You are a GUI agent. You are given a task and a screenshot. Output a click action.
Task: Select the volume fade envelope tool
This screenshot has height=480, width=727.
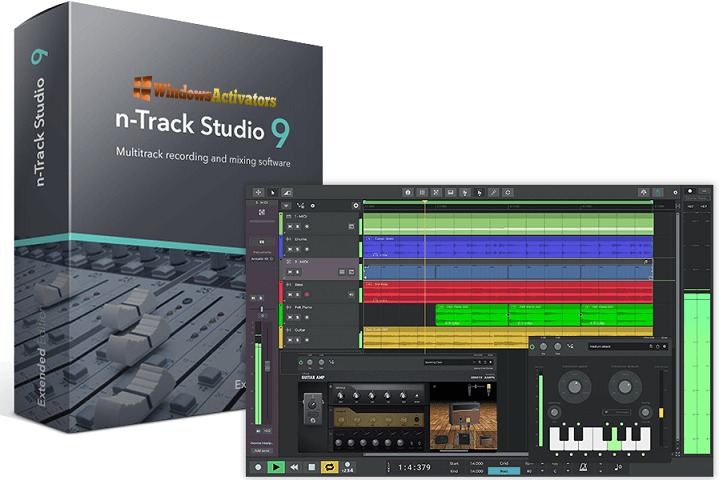click(287, 192)
